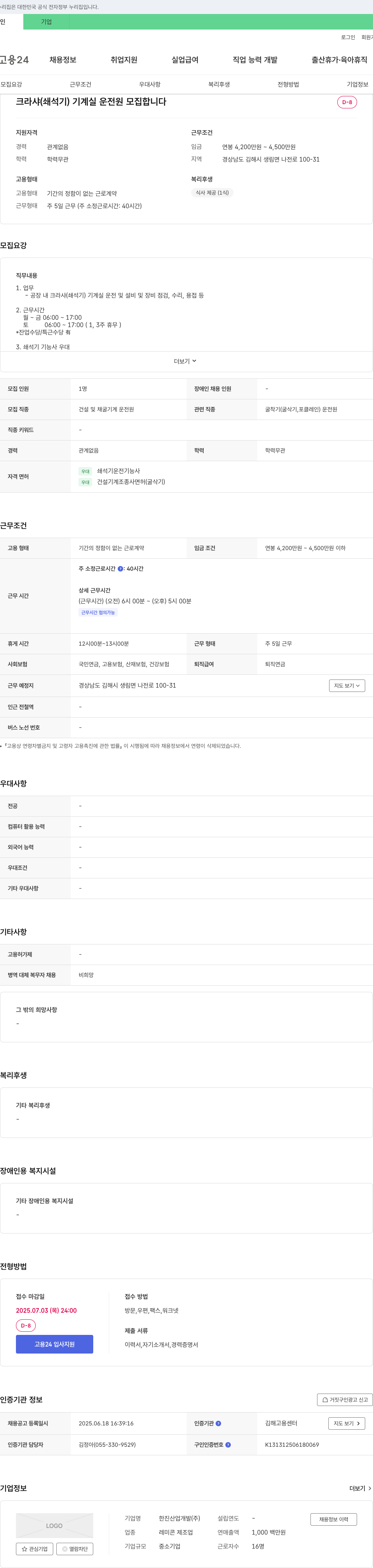
Task: Click the info icon next to 인증기관
Action: (218, 1423)
